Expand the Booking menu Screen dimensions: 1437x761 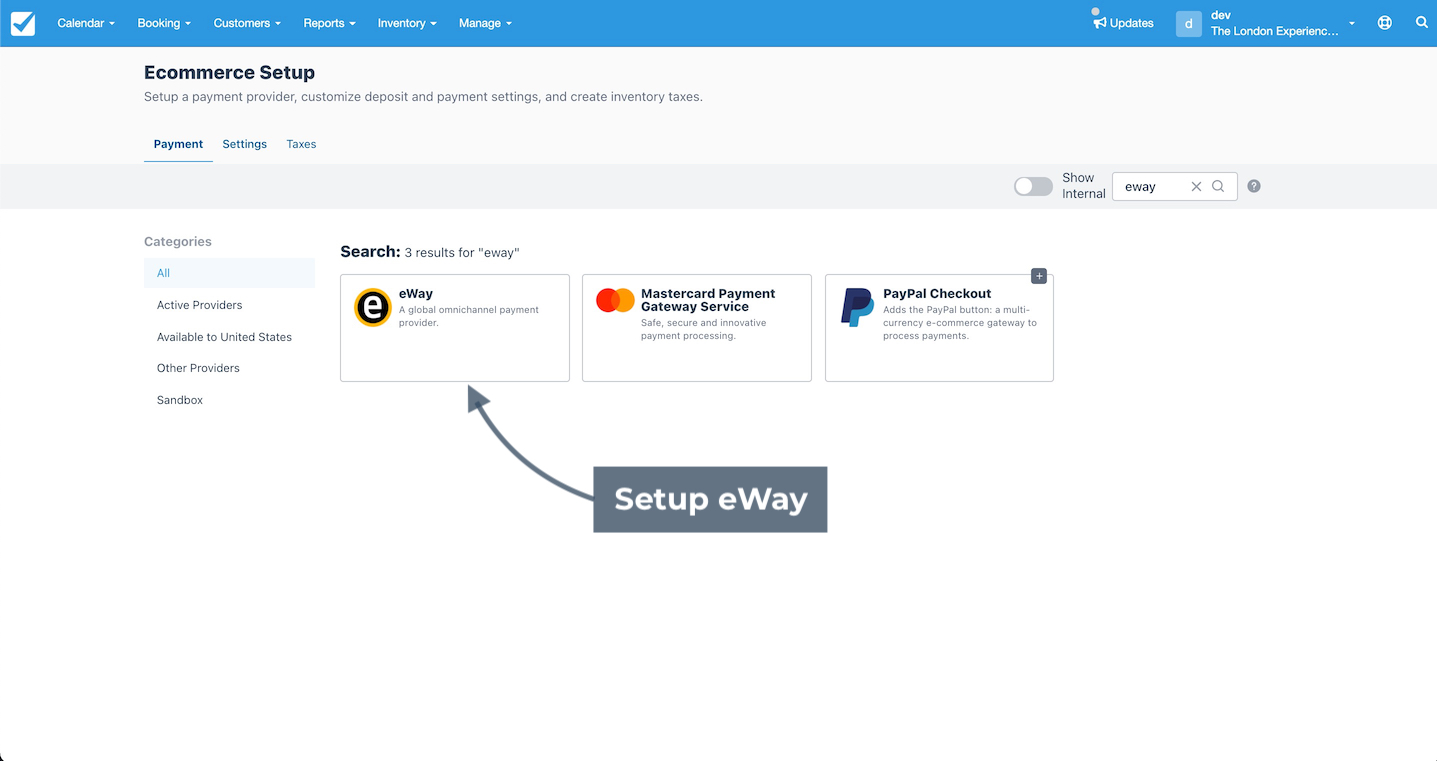[x=164, y=23]
